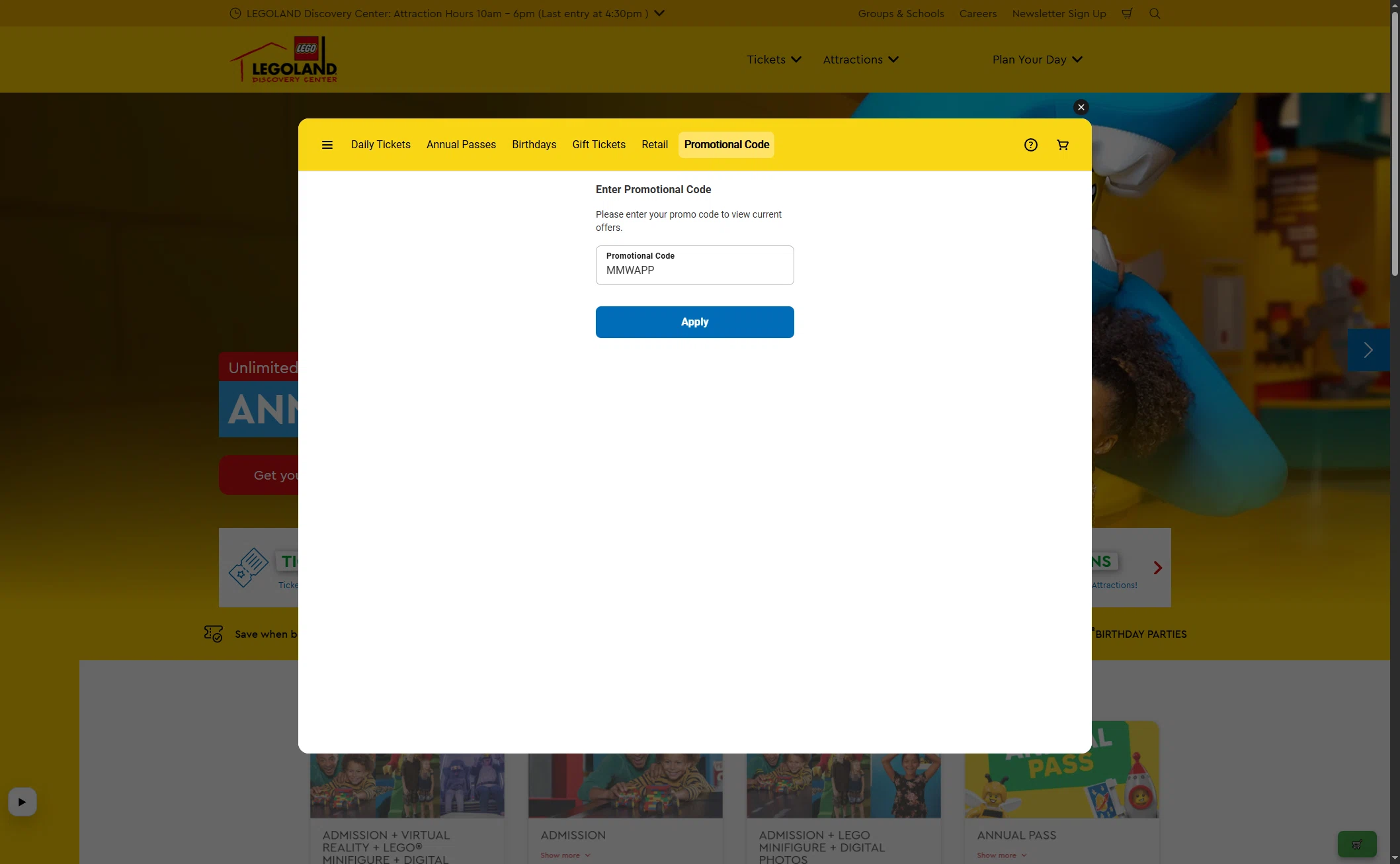Open the hamburger menu in the ticket dialog
Screen dimensions: 1400x864
click(327, 145)
